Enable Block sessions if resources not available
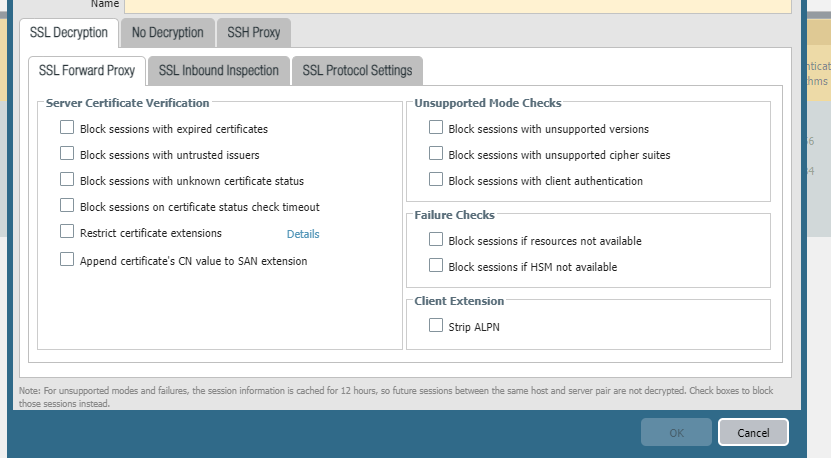The image size is (831, 458). coord(436,240)
